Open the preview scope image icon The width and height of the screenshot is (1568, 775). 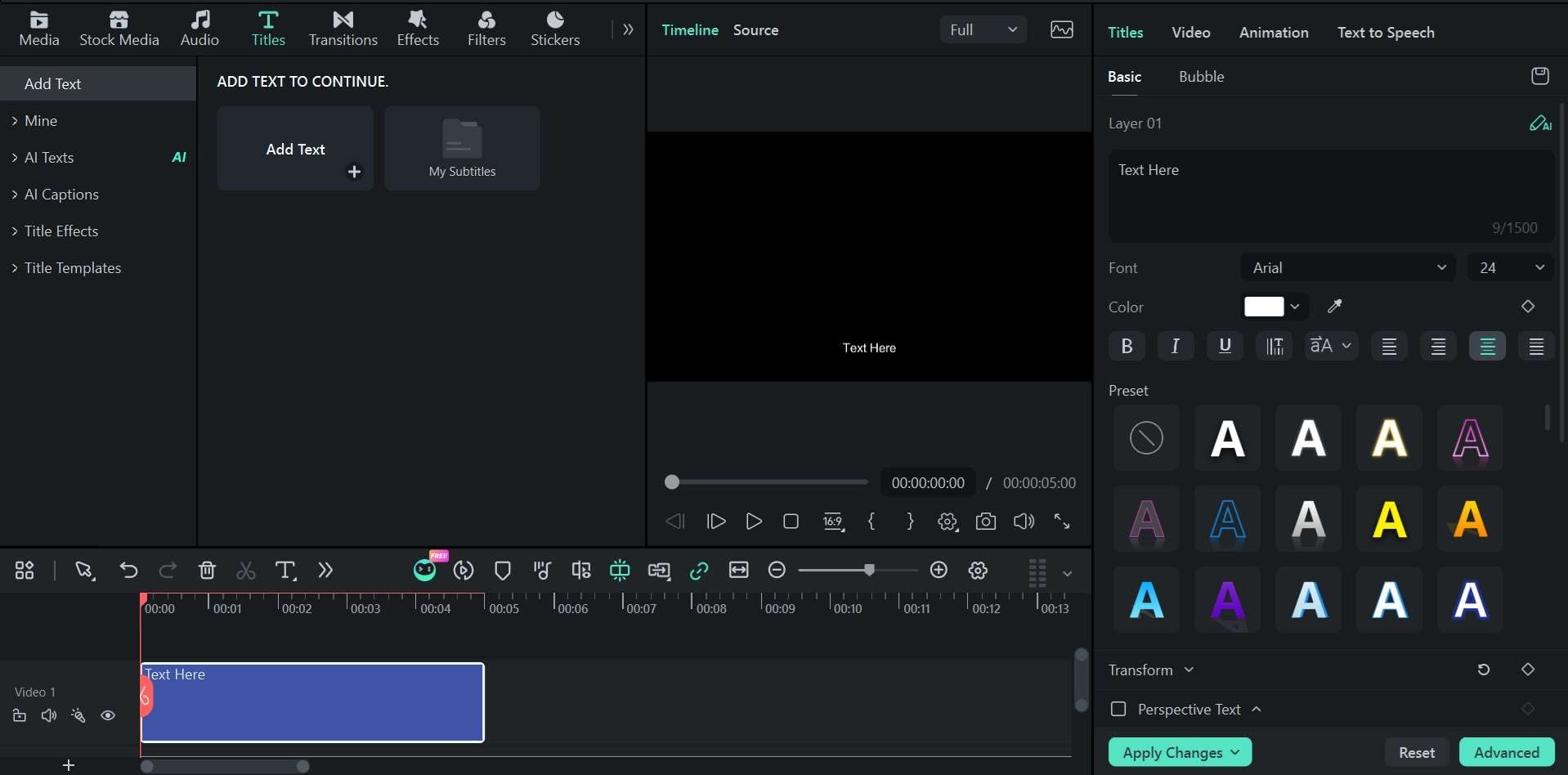1062,30
